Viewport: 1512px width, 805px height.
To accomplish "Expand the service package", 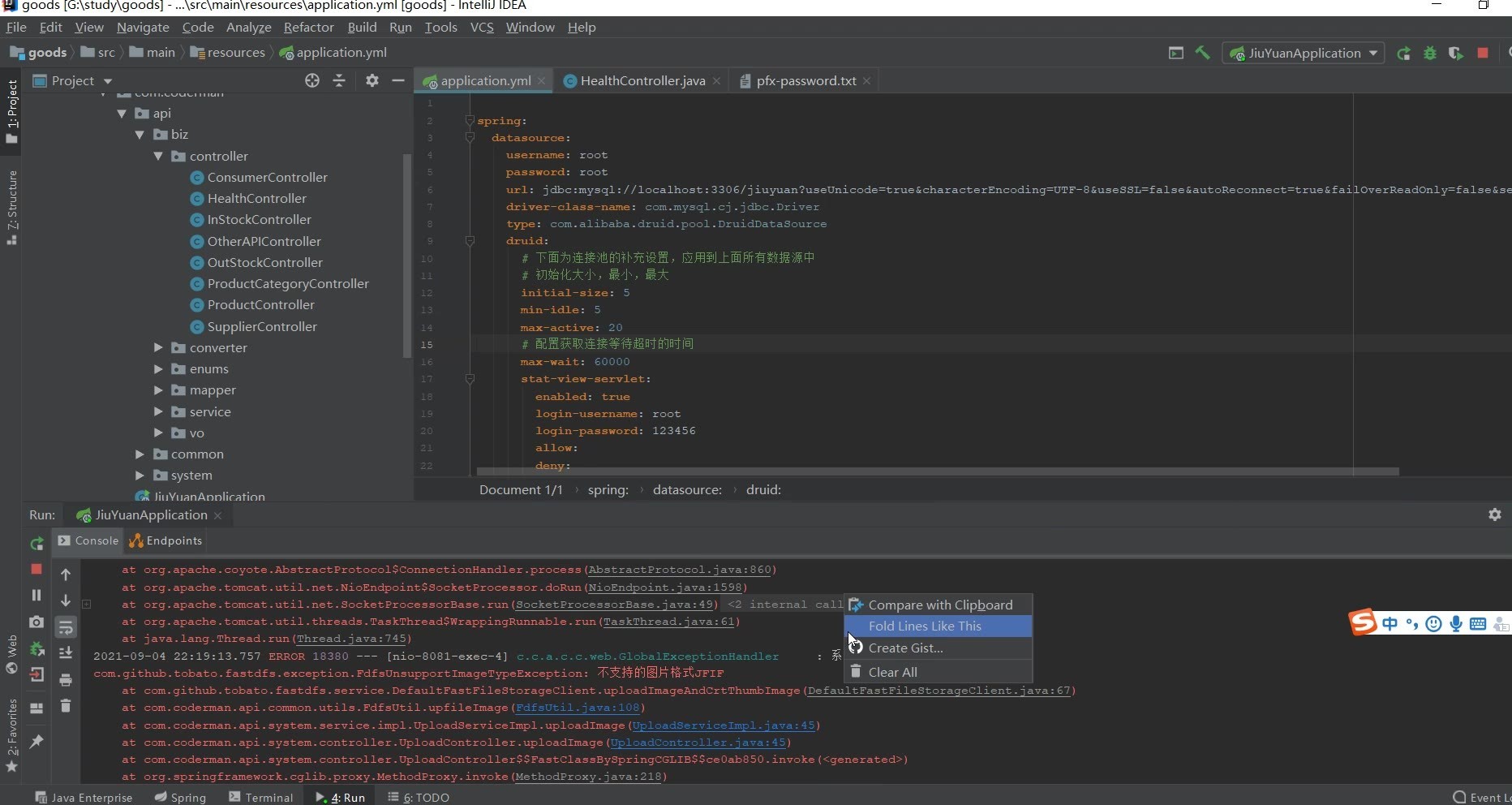I will point(158,411).
